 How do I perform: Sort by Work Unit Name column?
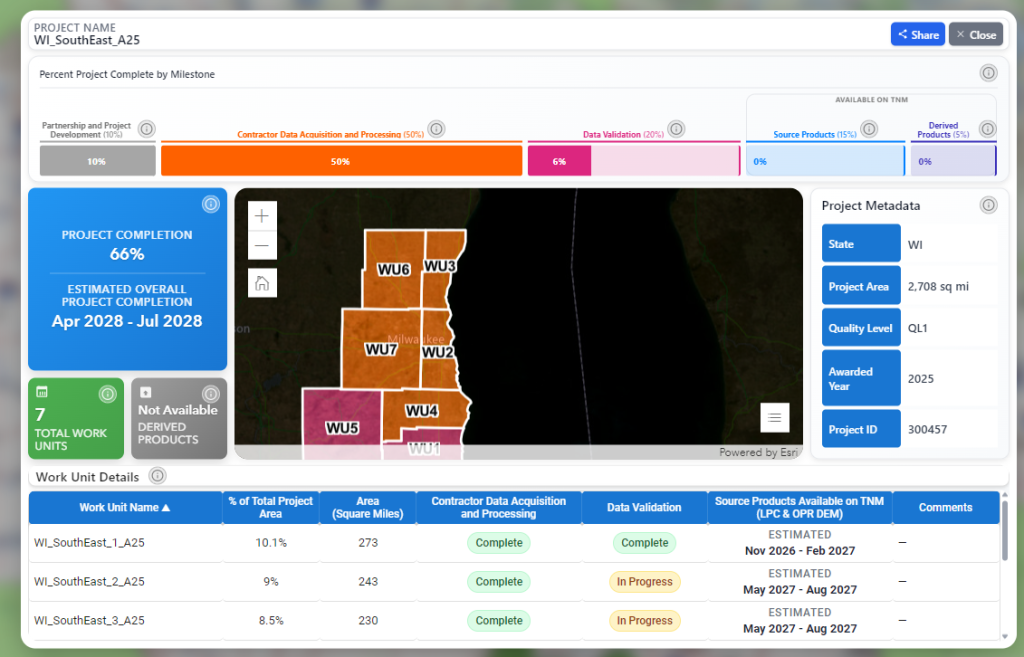125,507
